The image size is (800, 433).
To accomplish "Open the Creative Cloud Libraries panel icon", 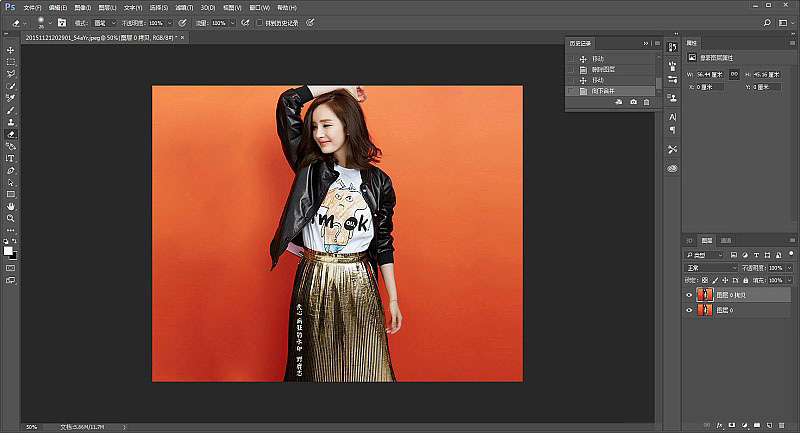I will [672, 168].
